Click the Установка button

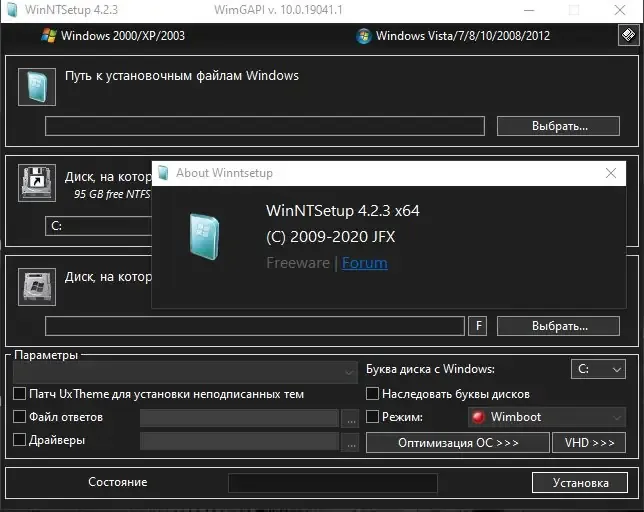tap(580, 482)
